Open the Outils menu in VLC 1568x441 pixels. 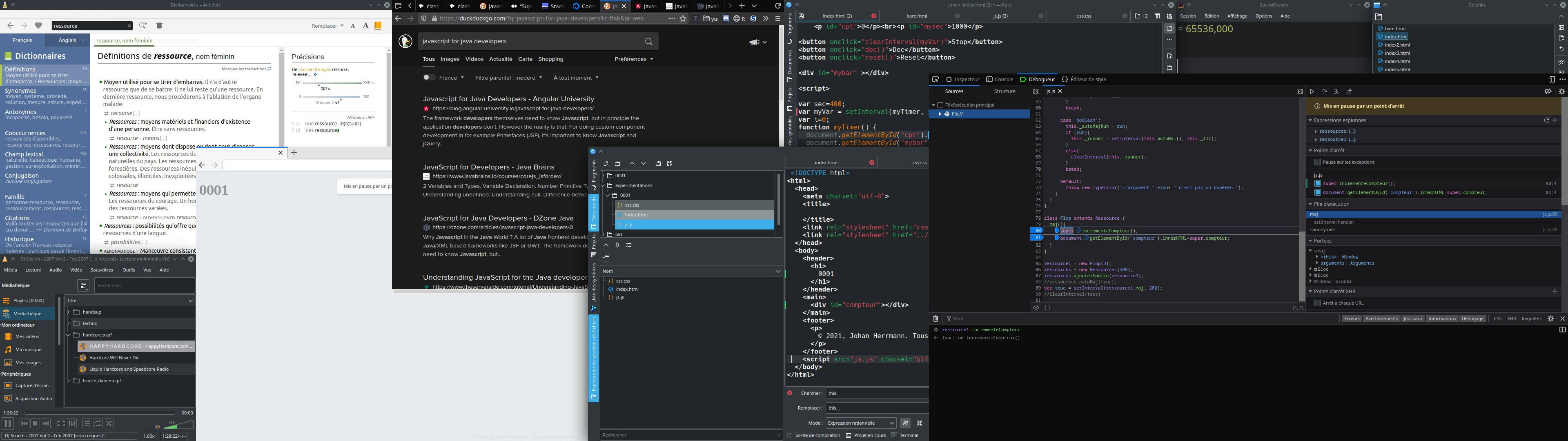point(129,270)
